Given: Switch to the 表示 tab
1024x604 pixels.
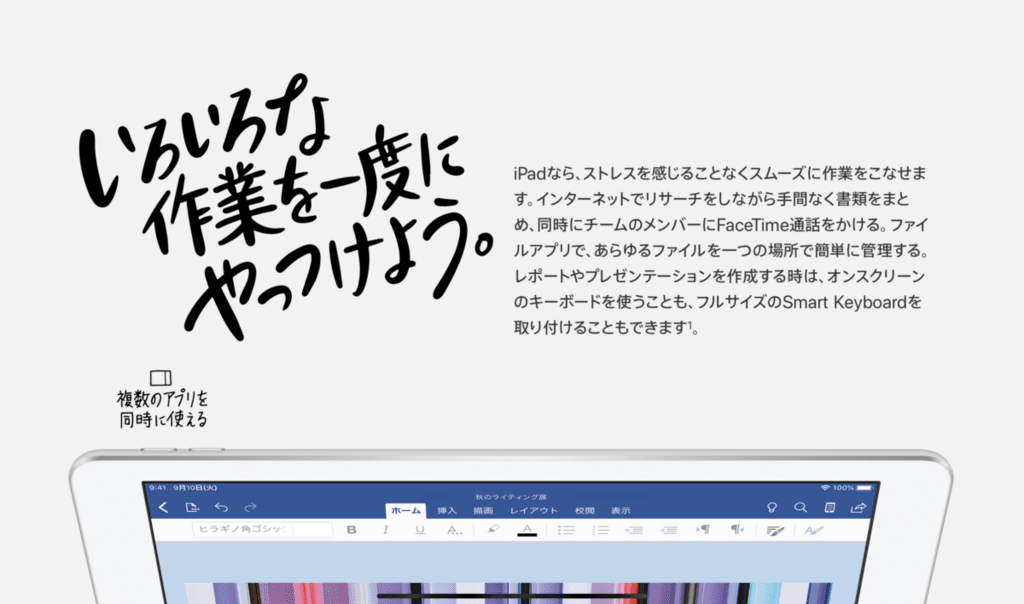Looking at the screenshot, I should pos(620,511).
